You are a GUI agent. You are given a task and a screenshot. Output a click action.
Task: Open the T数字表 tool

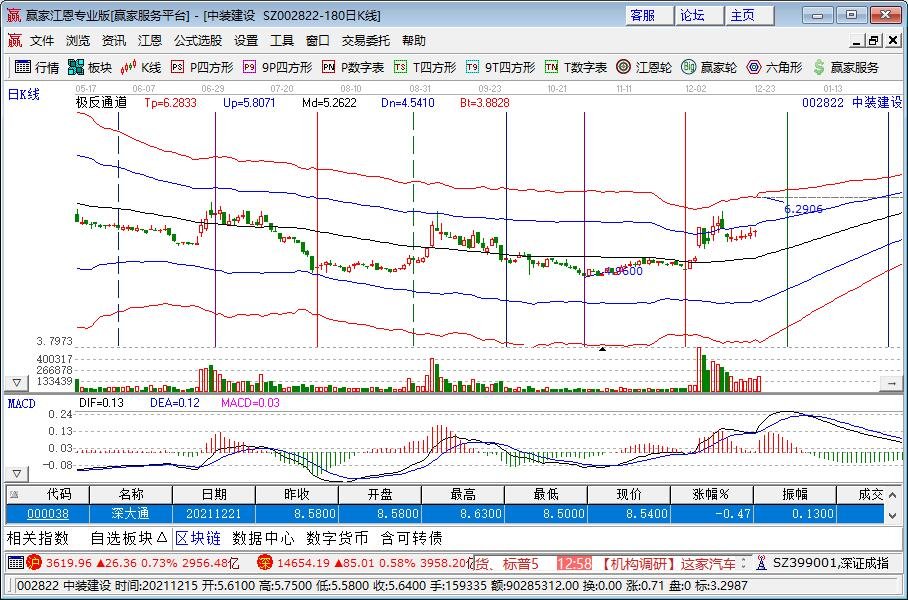(576, 67)
